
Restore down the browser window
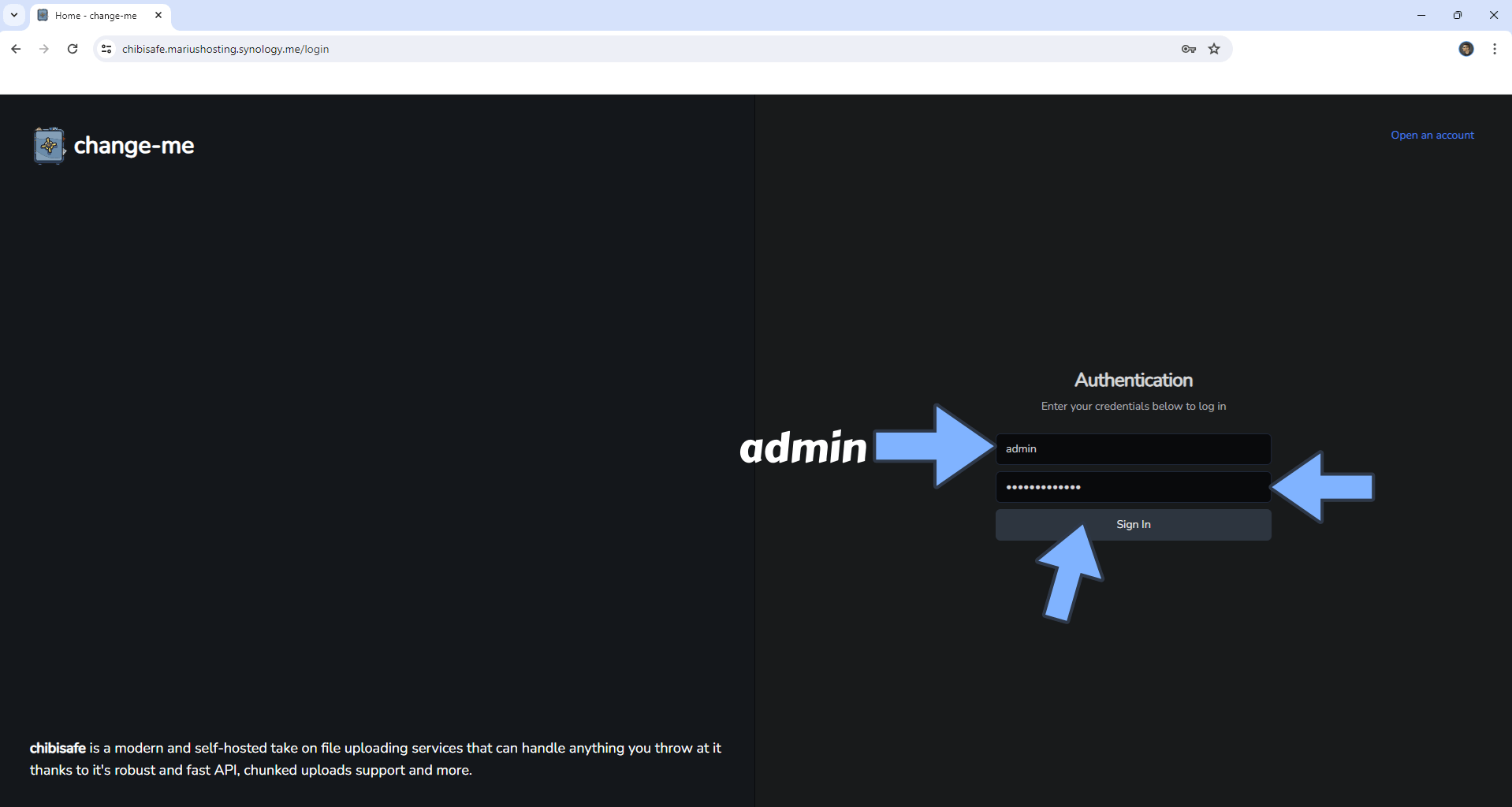(1457, 15)
